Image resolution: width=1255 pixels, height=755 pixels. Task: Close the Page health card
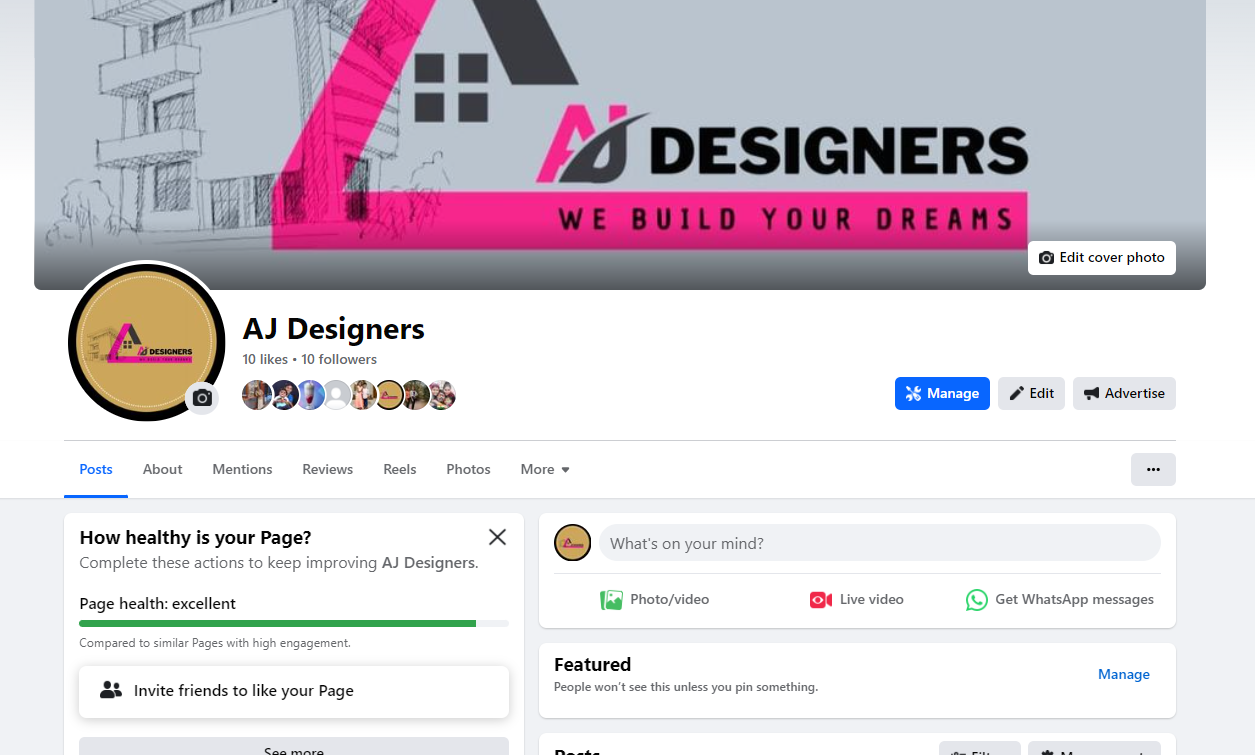497,537
